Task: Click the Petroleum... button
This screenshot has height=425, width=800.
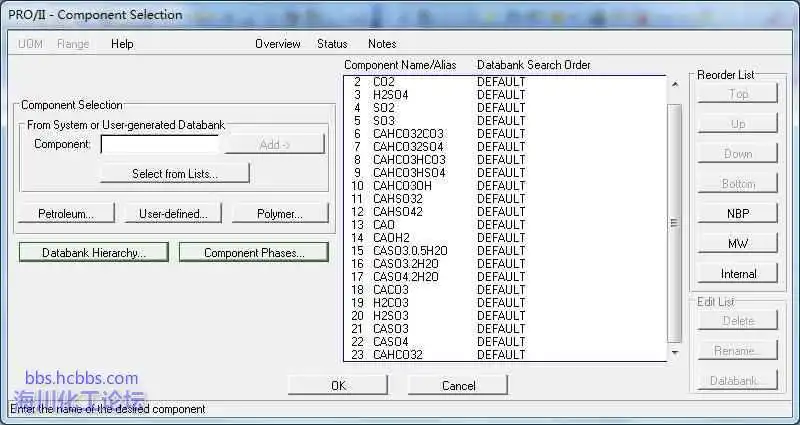Action: (66, 214)
